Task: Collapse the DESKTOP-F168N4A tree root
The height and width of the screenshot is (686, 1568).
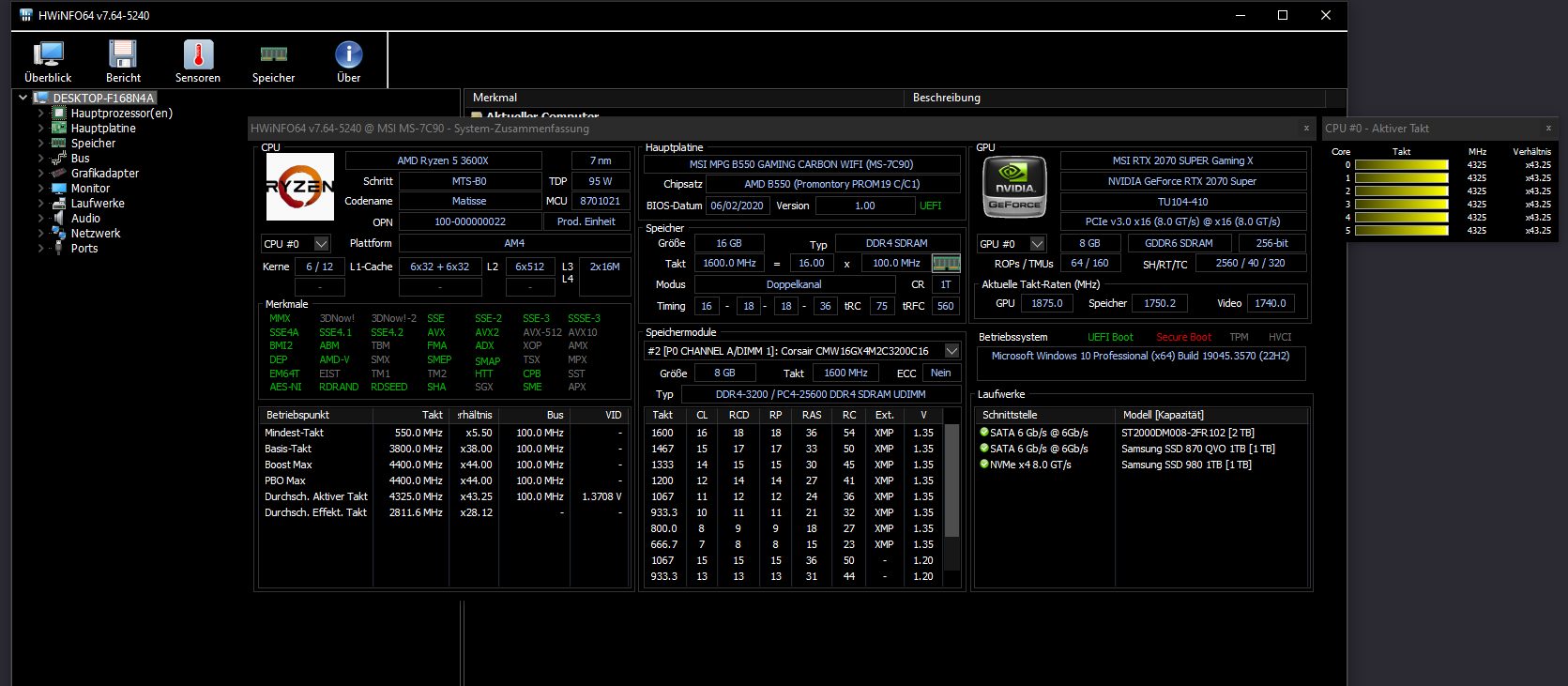Action: pyautogui.click(x=23, y=98)
